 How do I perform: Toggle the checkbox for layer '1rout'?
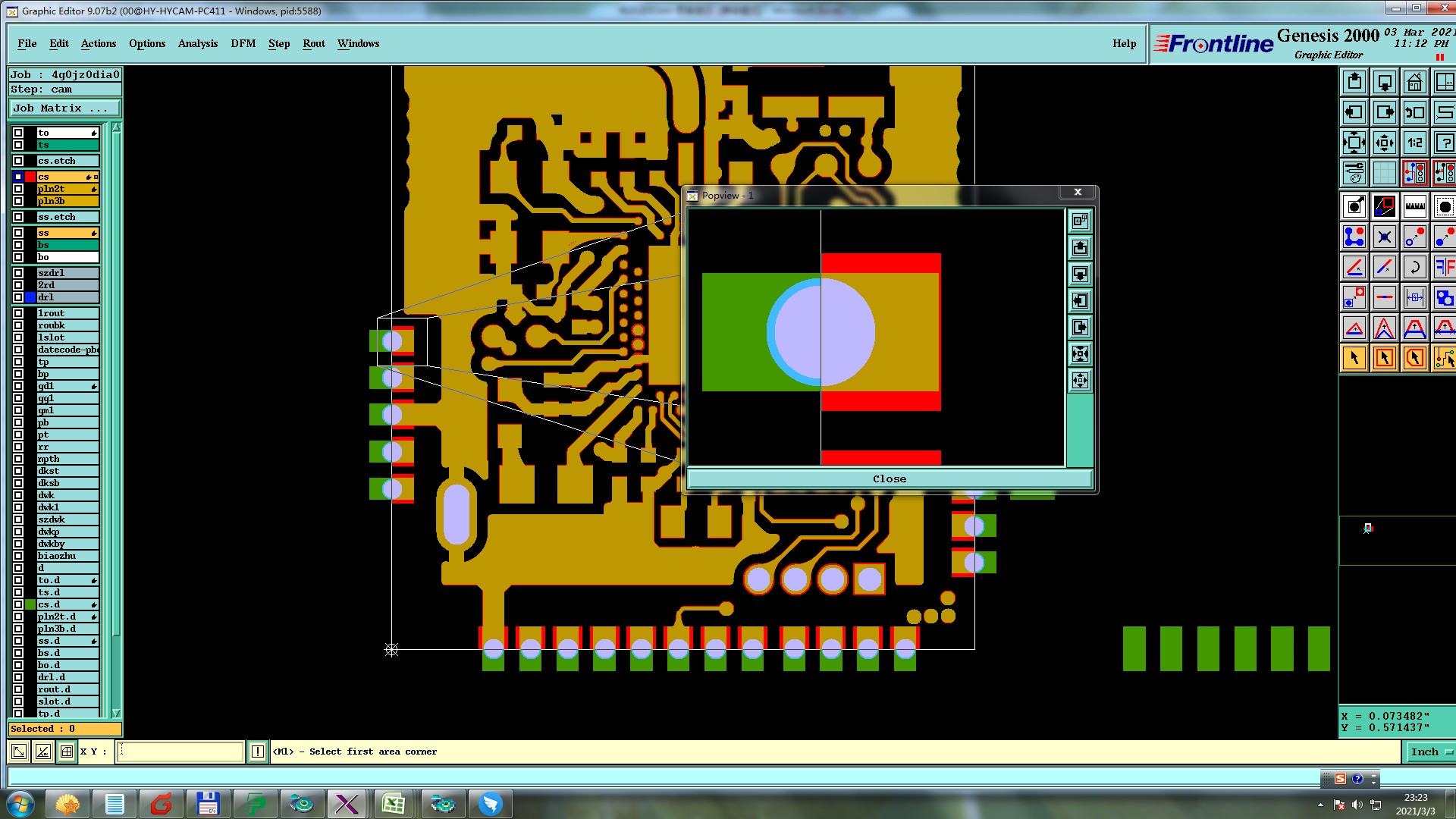[18, 313]
